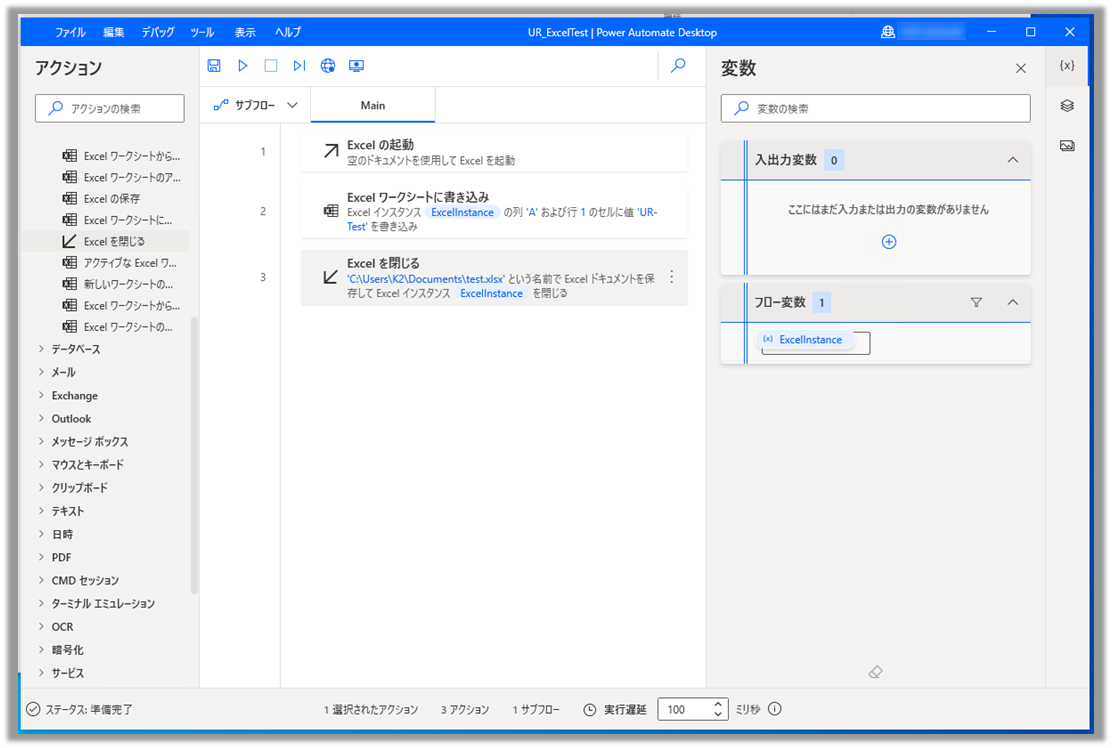The height and width of the screenshot is (748, 1112).
Task: Open the account environment icon in title bar
Action: [x=887, y=32]
